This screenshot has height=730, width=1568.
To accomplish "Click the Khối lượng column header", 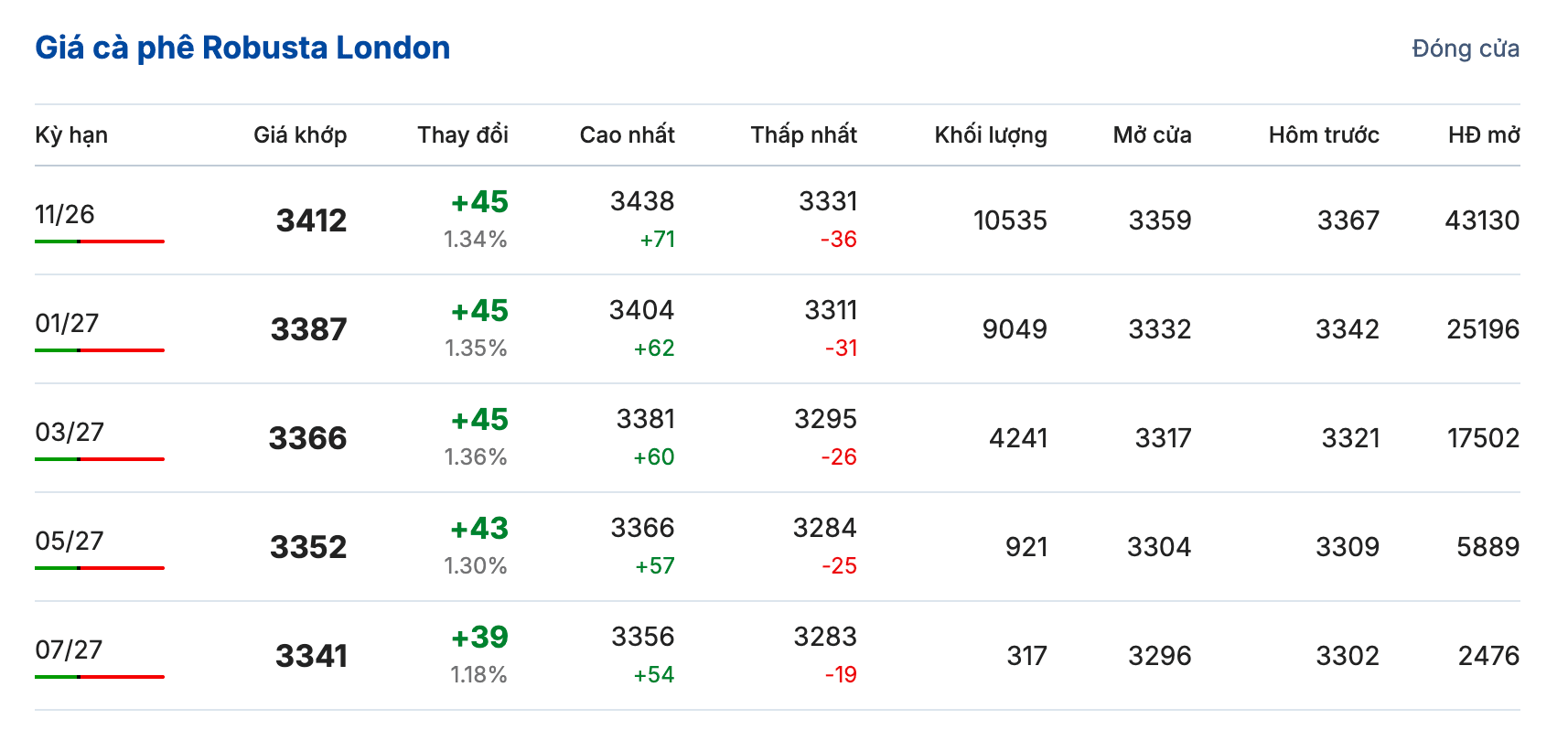I will [991, 135].
